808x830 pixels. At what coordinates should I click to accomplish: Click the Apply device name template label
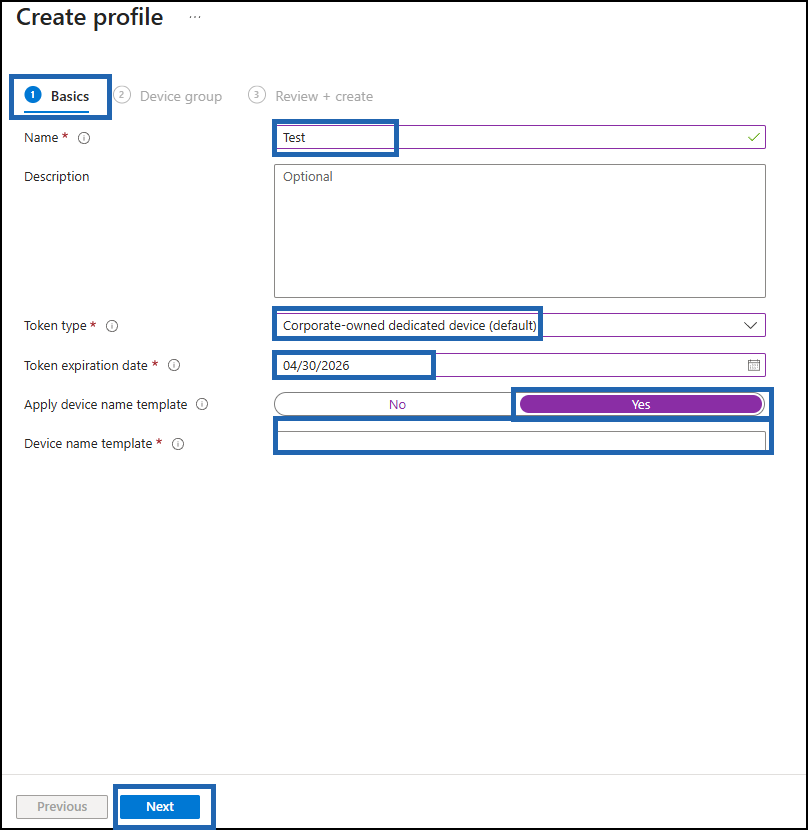click(105, 404)
